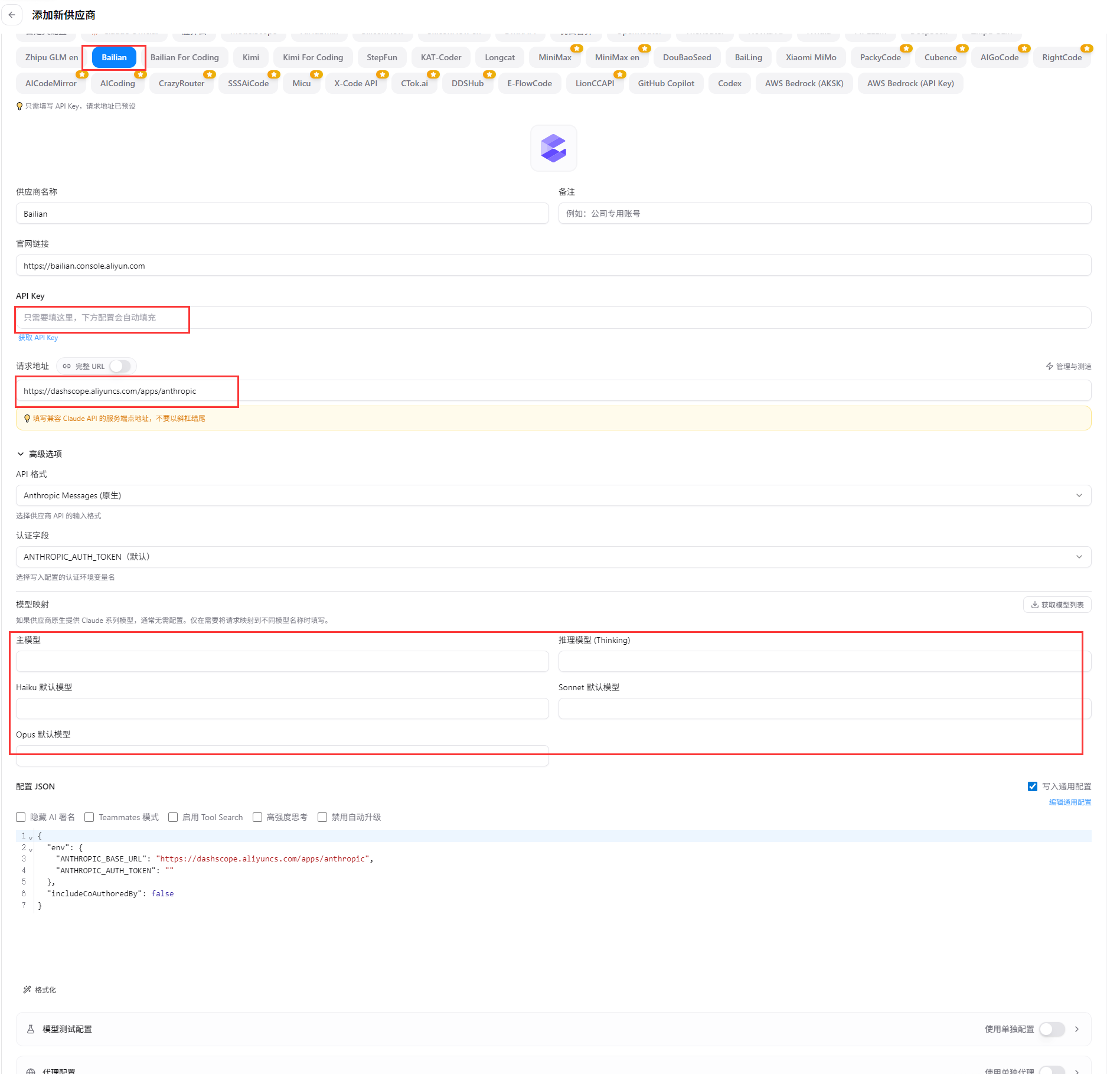Open the 认证字段 dropdown
Image resolution: width=1120 pixels, height=1074 pixels.
point(553,557)
